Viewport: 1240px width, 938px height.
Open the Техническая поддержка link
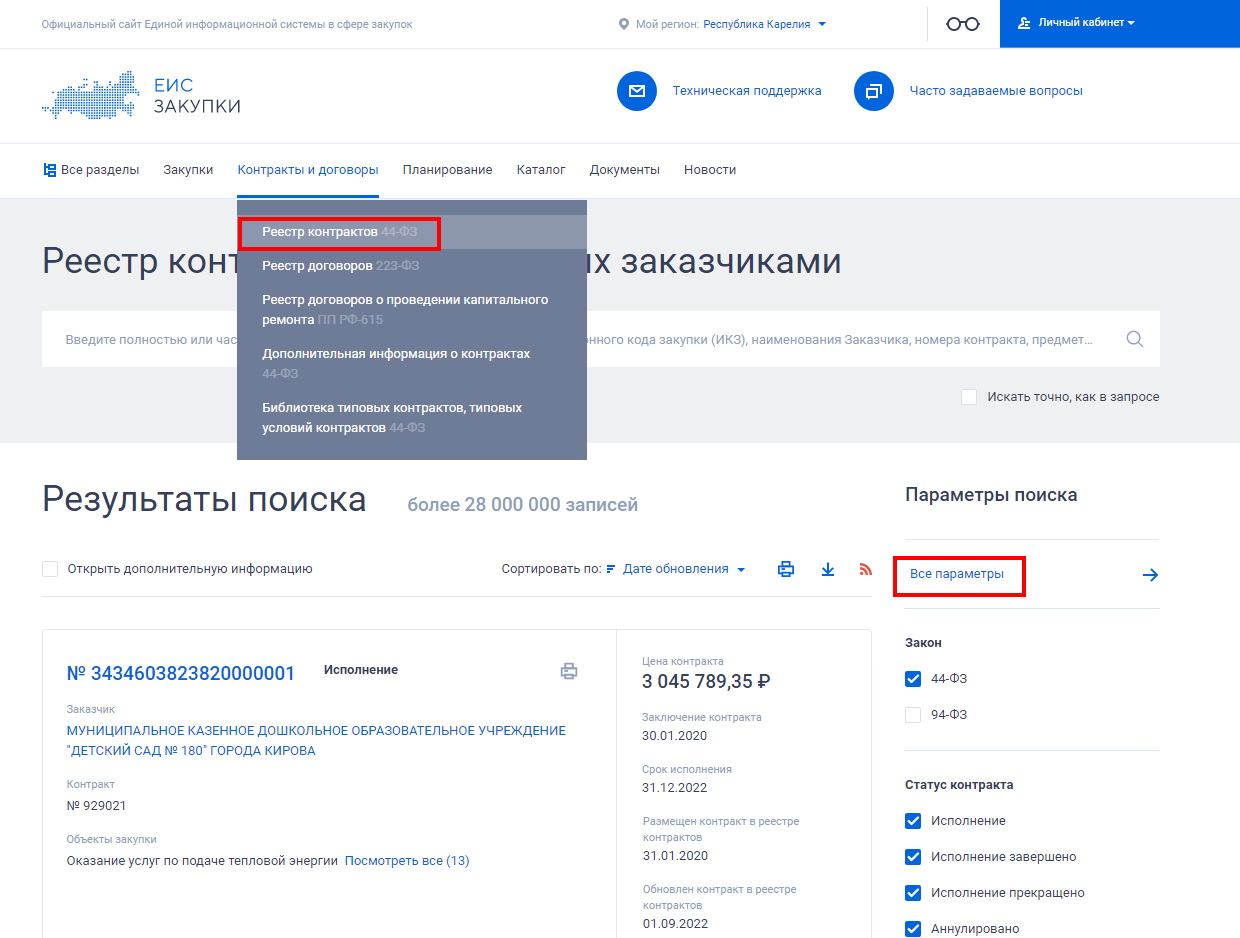tap(747, 91)
